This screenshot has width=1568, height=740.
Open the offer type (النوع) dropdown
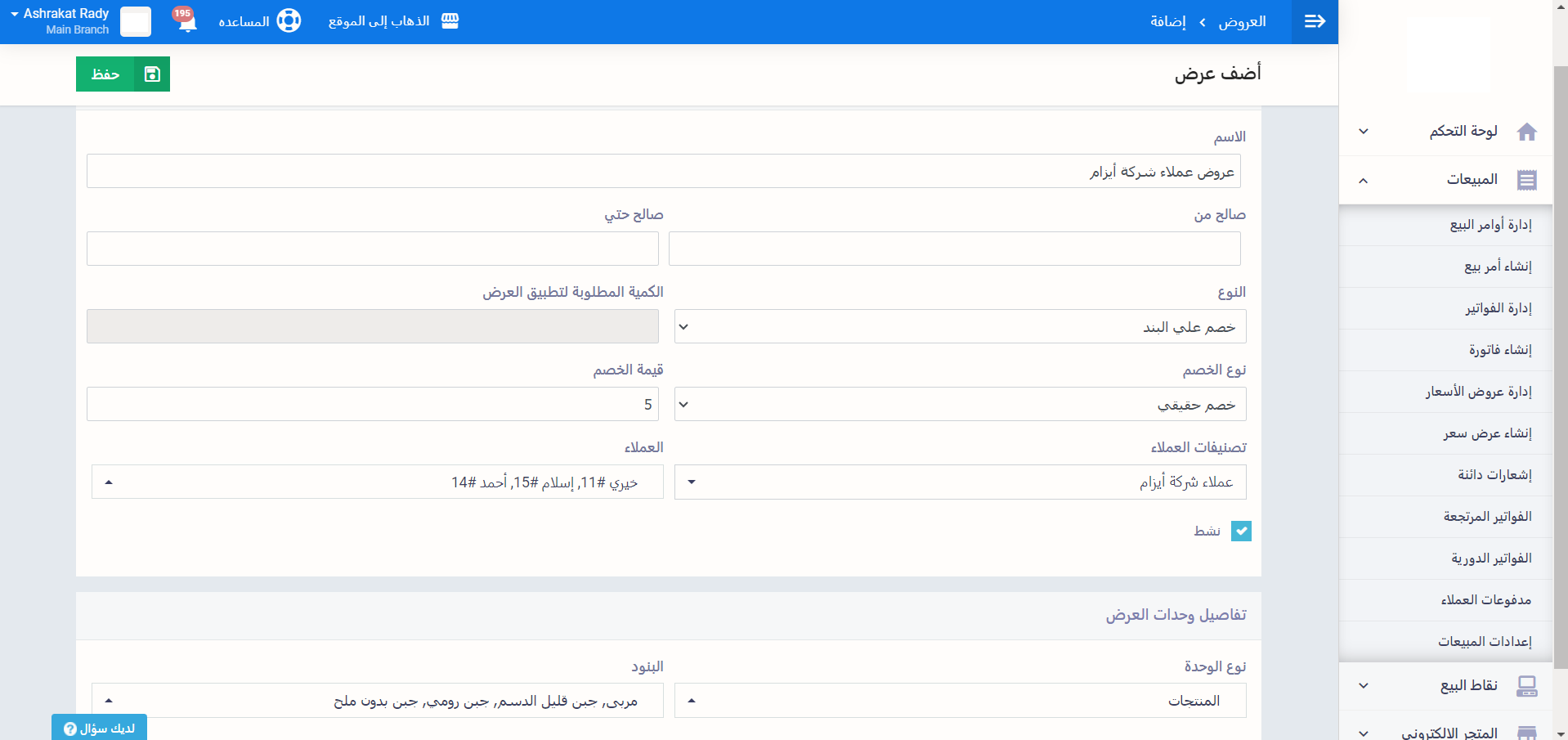960,327
